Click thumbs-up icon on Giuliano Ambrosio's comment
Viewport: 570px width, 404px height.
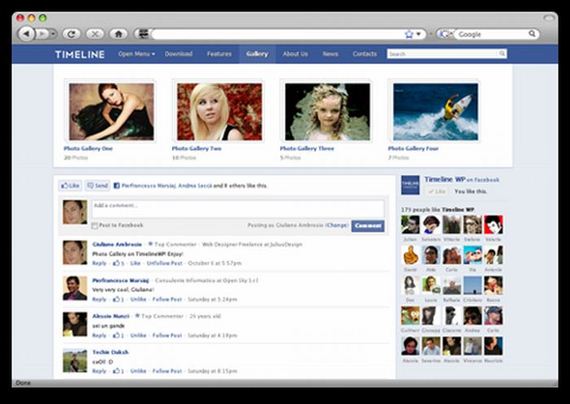point(116,263)
